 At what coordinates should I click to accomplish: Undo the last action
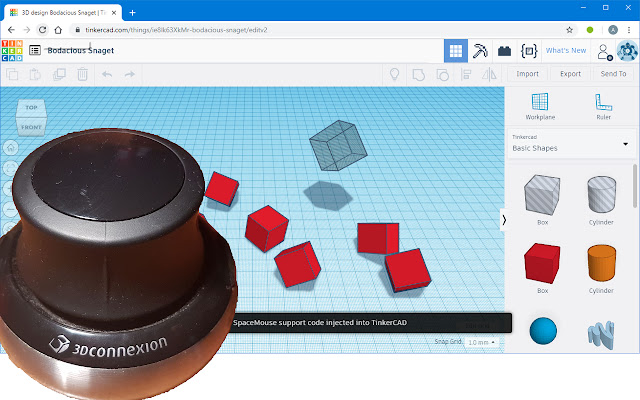click(107, 74)
